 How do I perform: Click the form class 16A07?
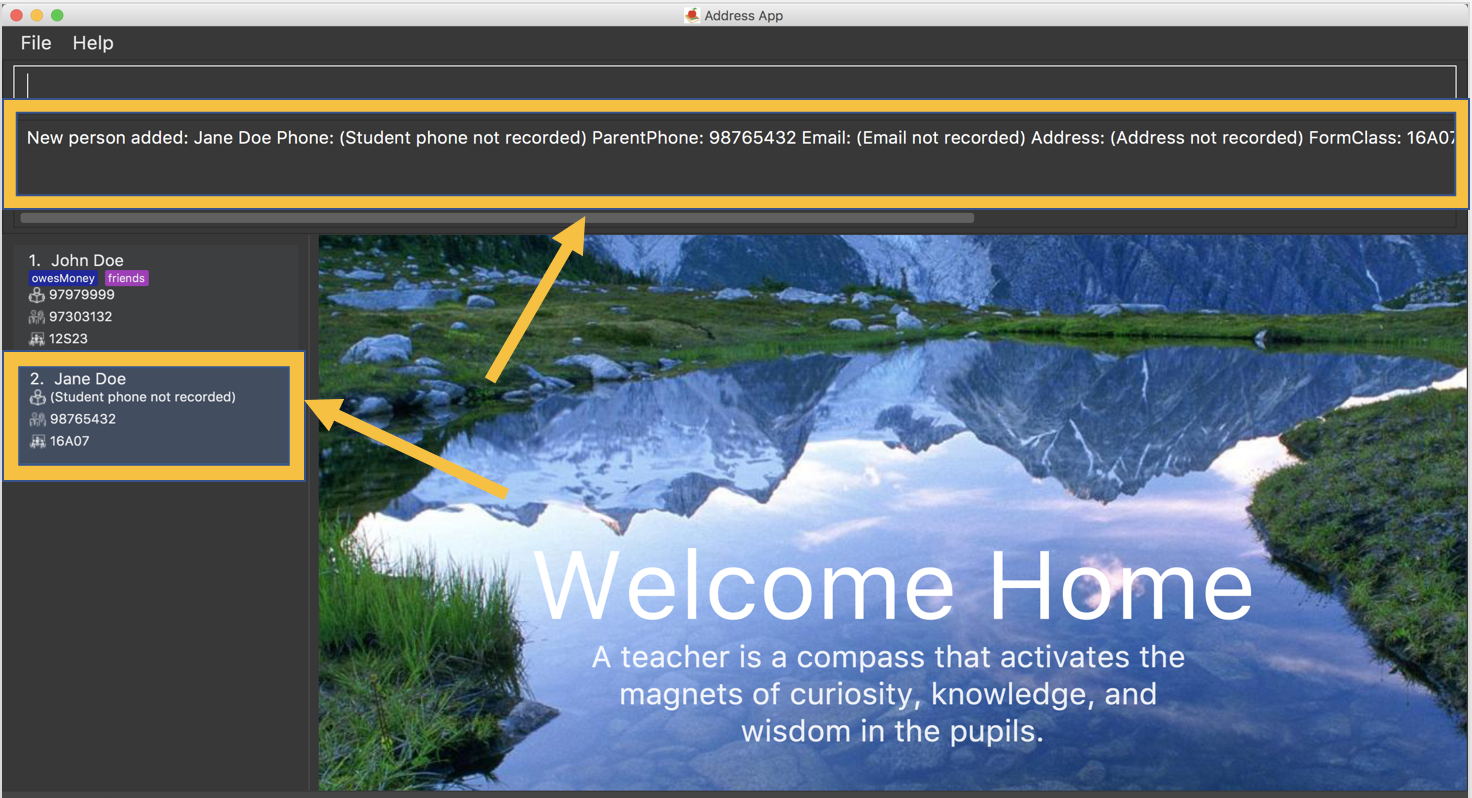[x=70, y=441]
